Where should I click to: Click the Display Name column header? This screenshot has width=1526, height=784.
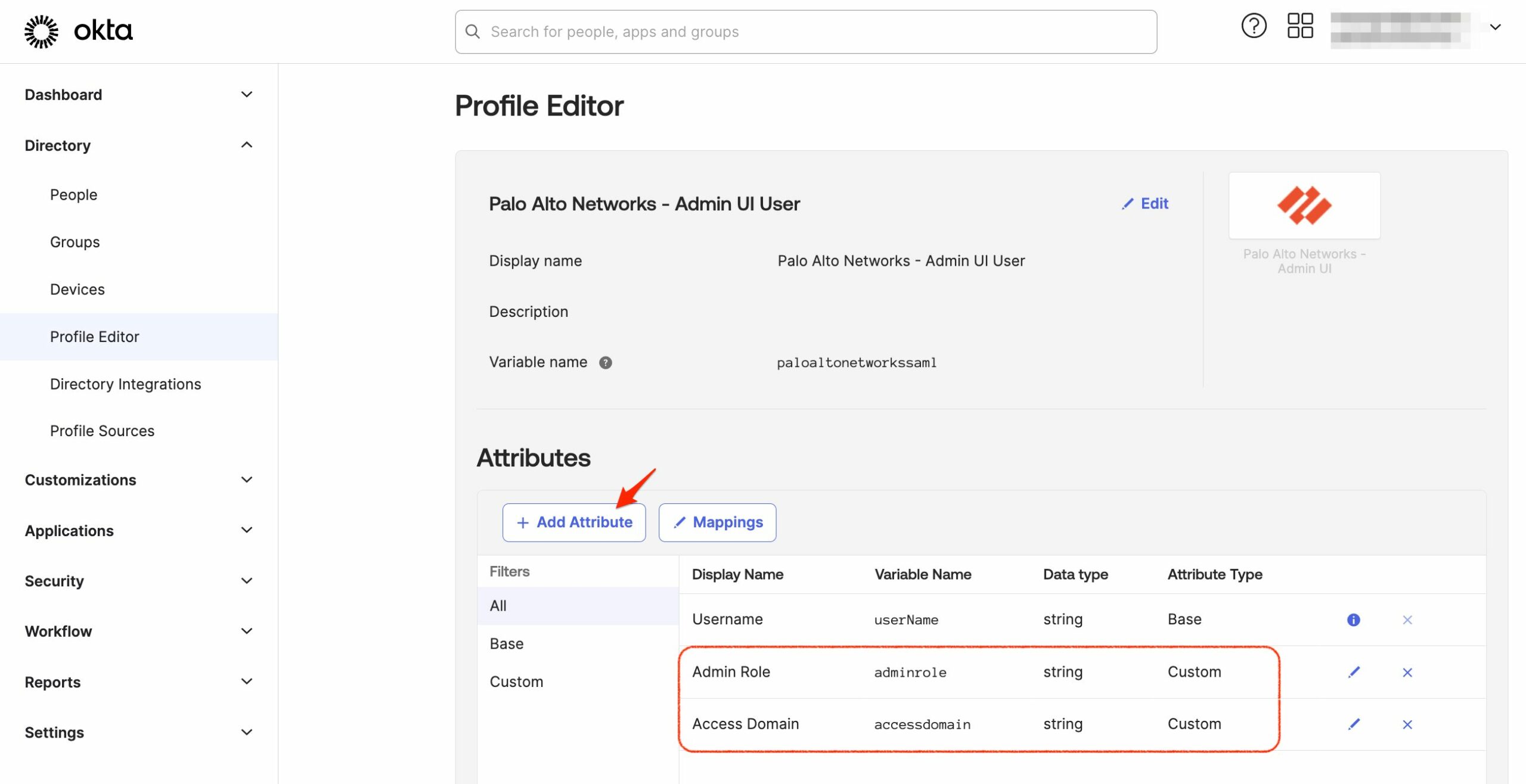click(x=737, y=574)
